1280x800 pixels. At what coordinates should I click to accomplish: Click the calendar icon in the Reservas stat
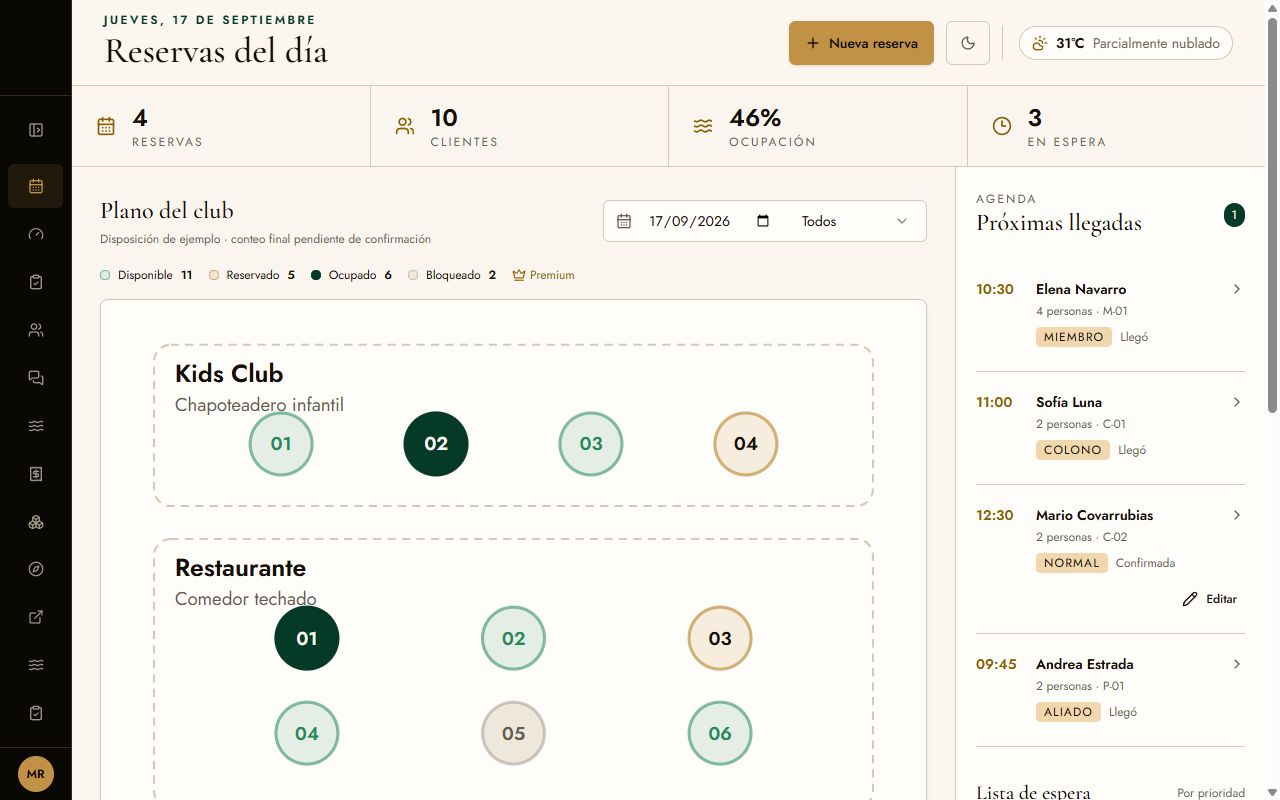coord(106,126)
